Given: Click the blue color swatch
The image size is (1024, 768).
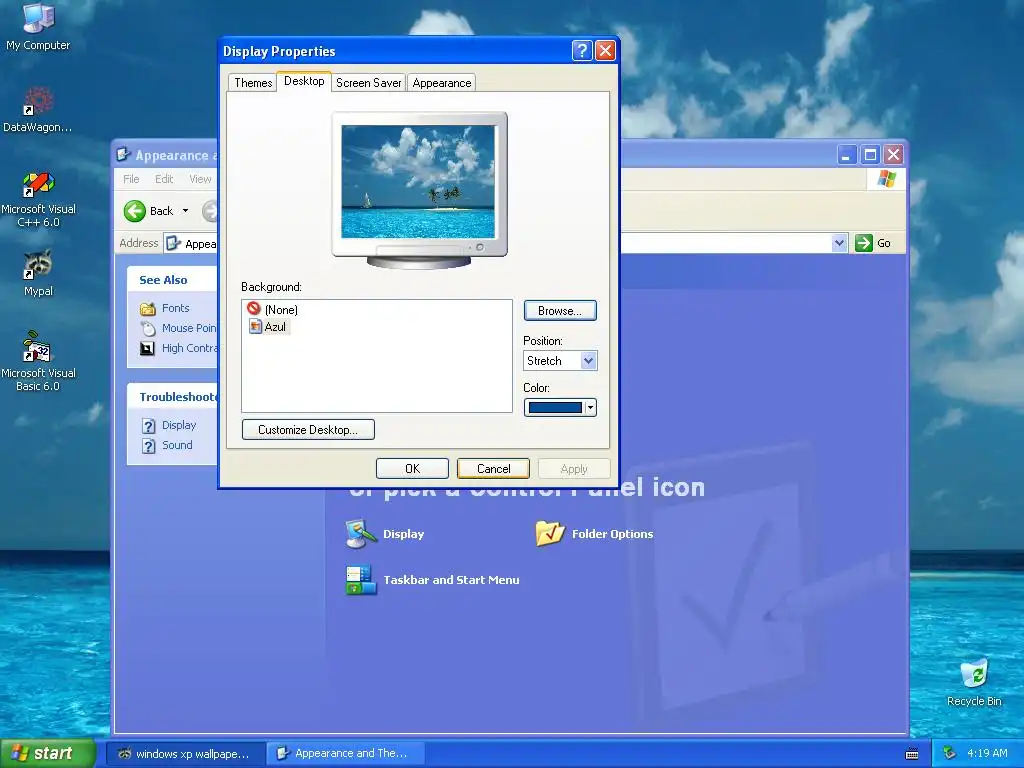Looking at the screenshot, I should click(554, 408).
